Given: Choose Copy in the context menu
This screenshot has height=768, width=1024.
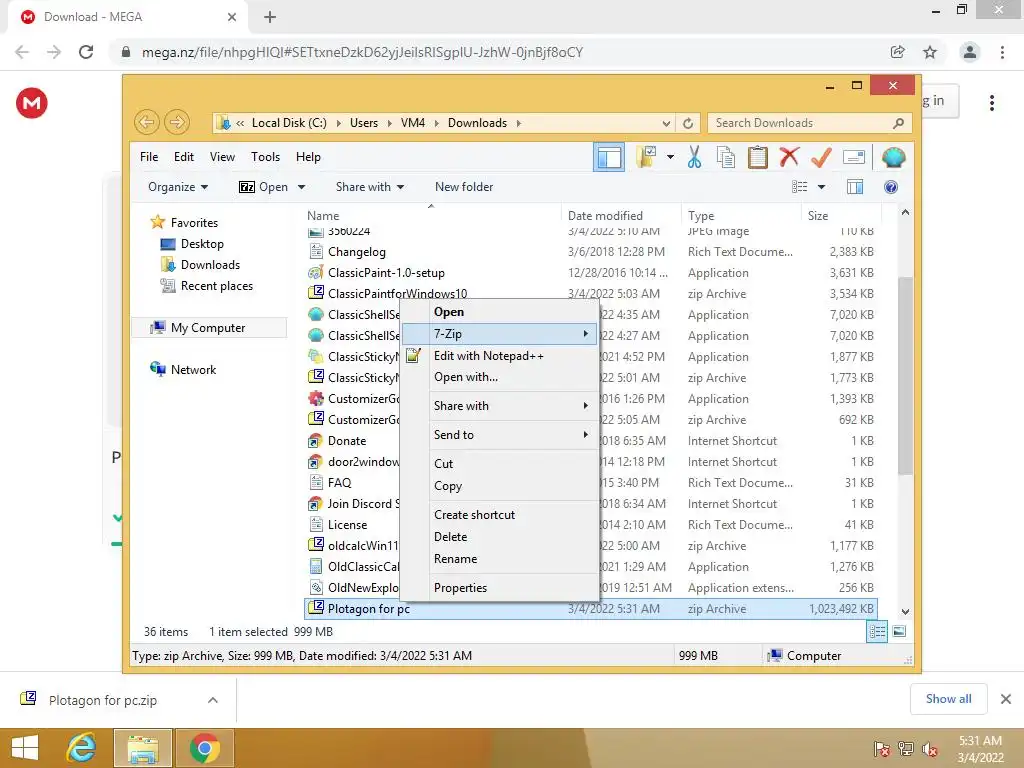Looking at the screenshot, I should tap(500, 486).
